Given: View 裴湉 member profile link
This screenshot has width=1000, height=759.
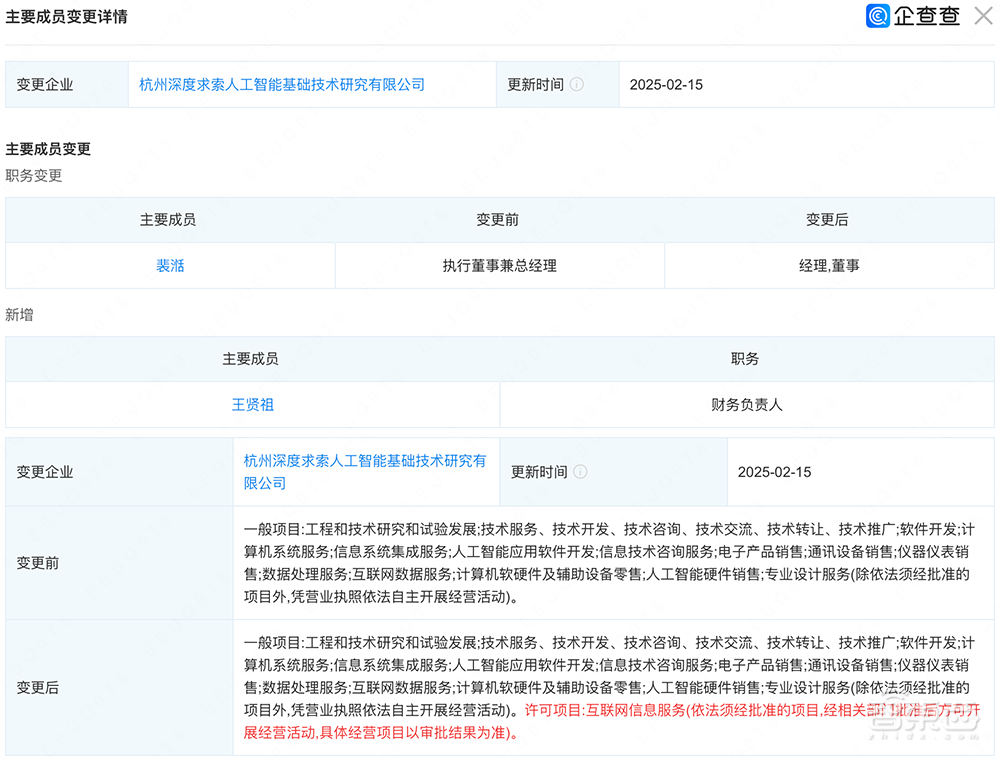Looking at the screenshot, I should (x=168, y=265).
